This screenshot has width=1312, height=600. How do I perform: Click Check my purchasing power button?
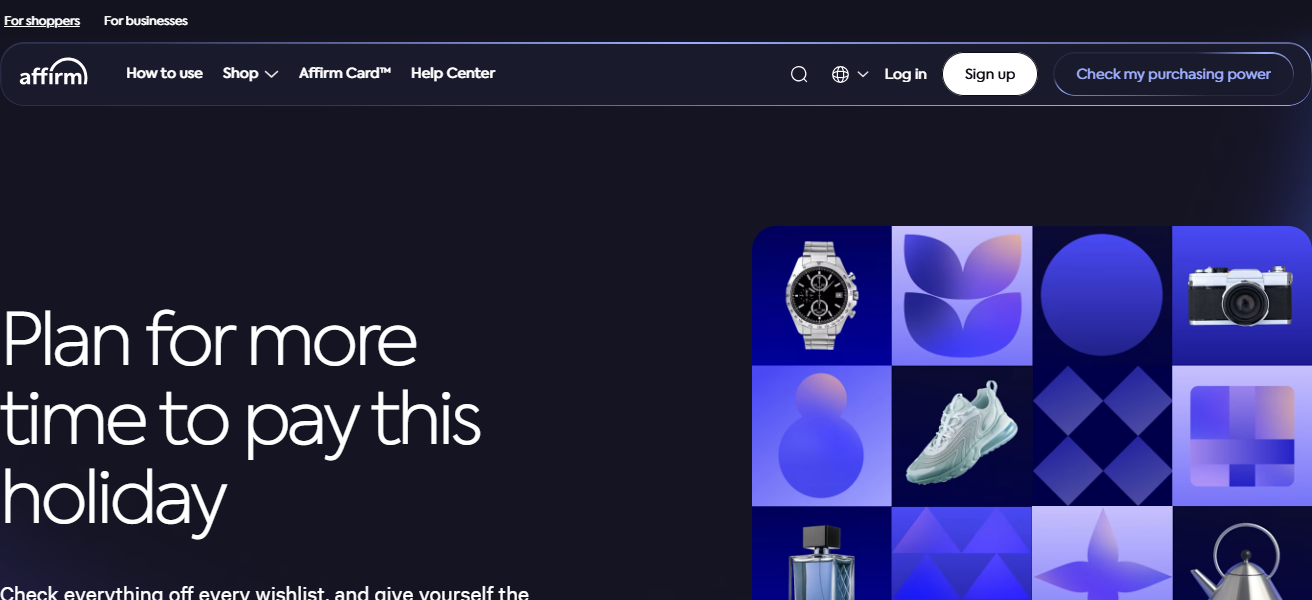tap(1173, 74)
